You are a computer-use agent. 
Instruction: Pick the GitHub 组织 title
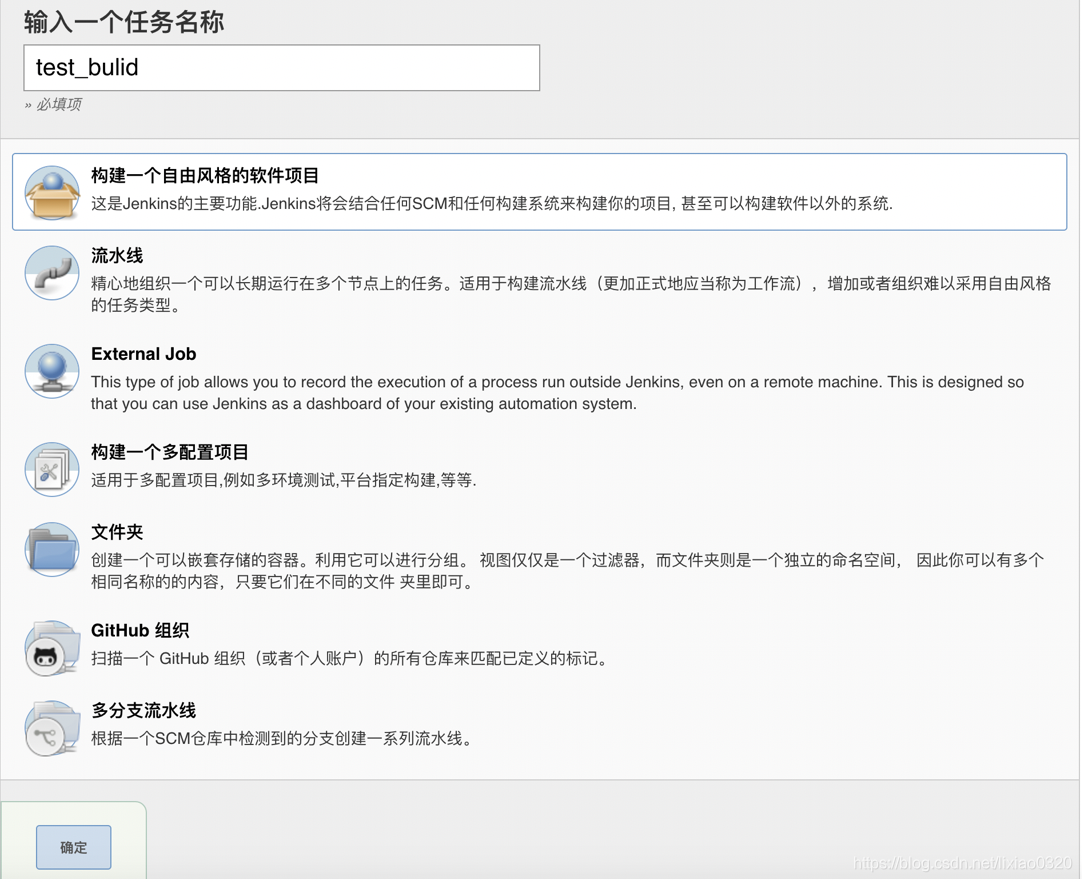coord(140,630)
